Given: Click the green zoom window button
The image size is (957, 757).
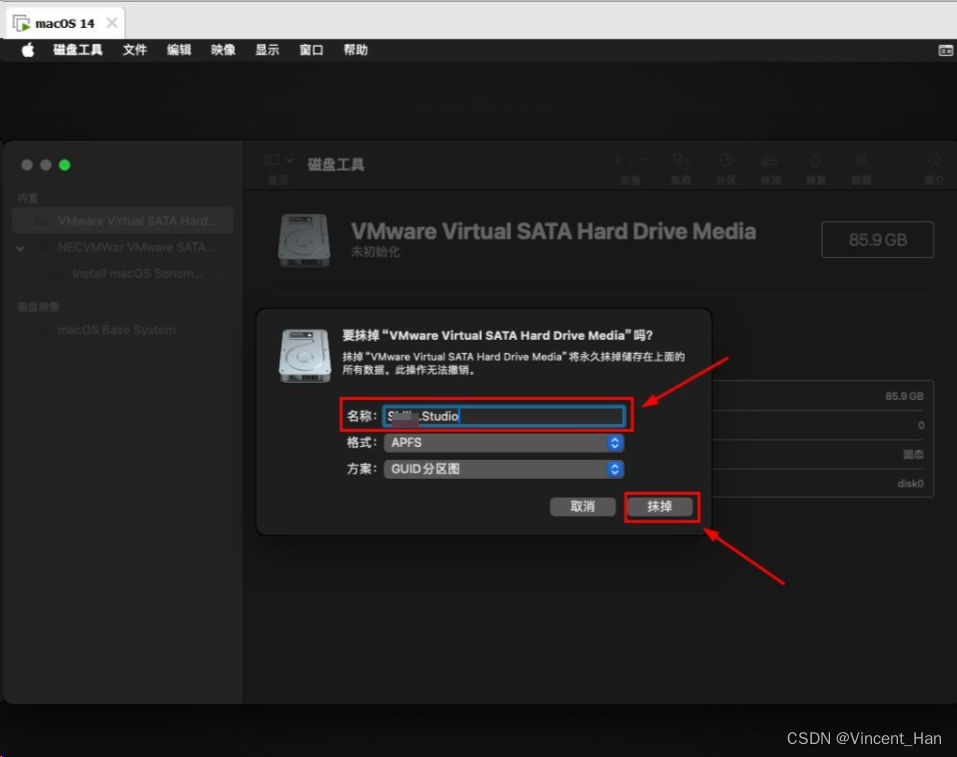Looking at the screenshot, I should [65, 165].
